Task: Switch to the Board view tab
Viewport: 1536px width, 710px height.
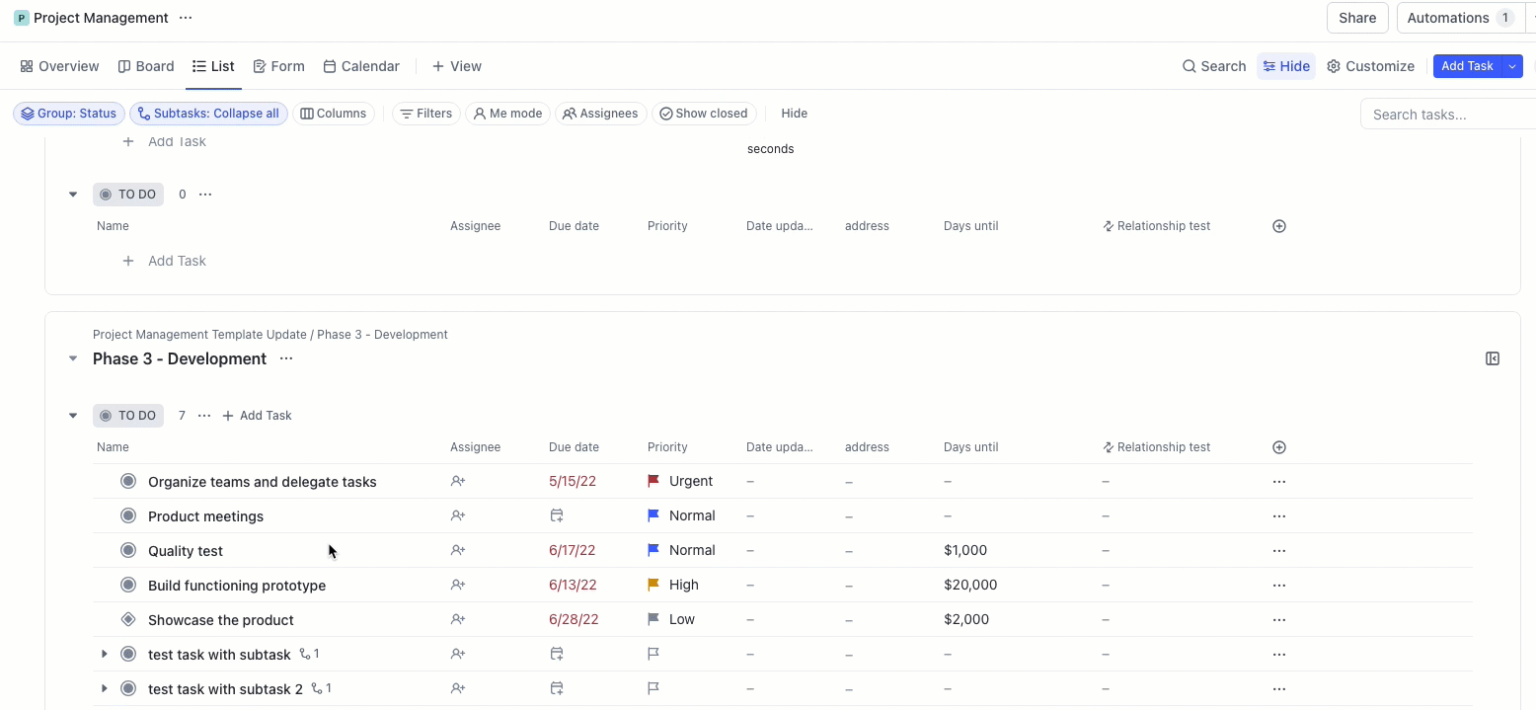Action: [x=146, y=66]
